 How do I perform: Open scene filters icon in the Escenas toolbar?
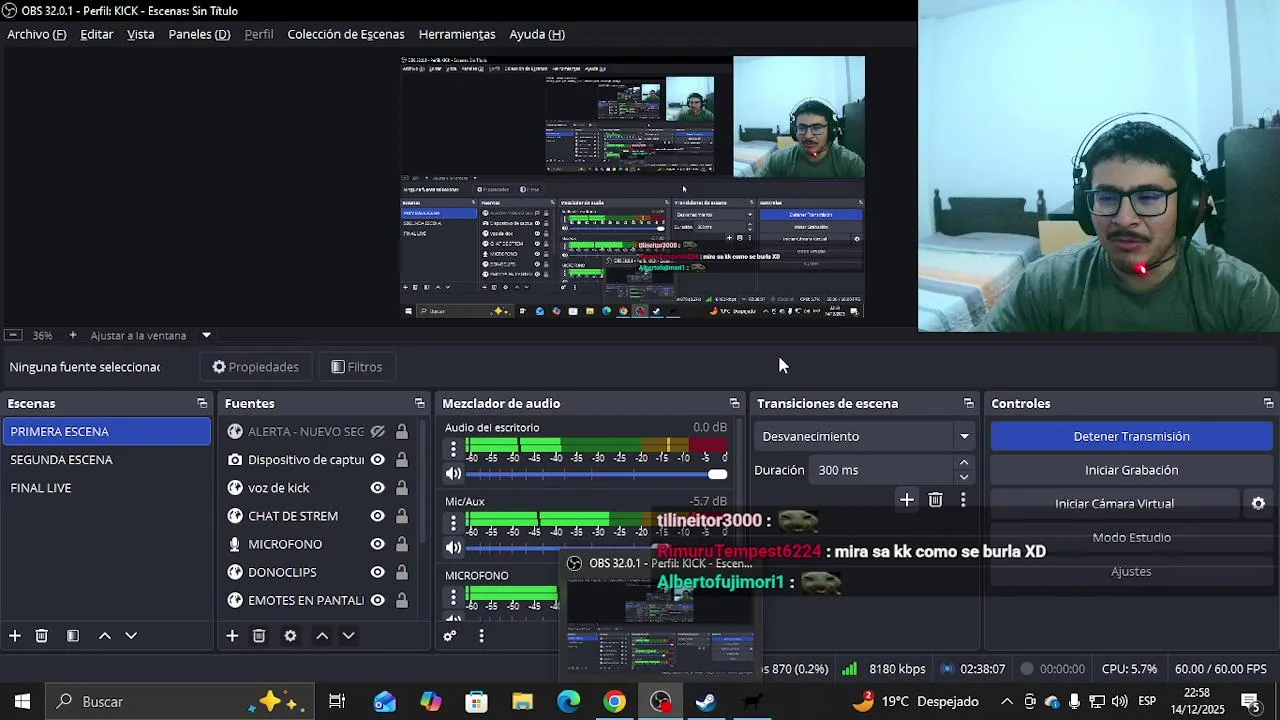[x=73, y=636]
